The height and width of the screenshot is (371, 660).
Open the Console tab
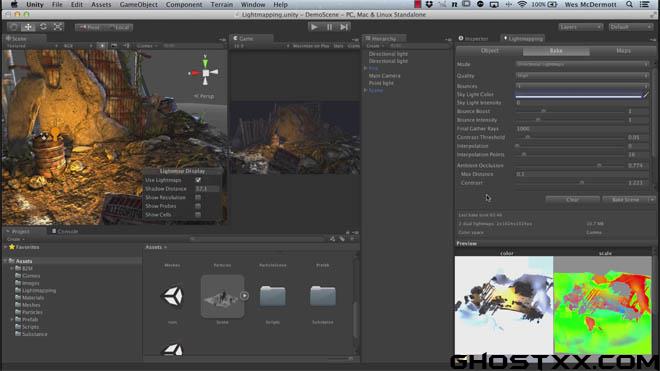[65, 231]
